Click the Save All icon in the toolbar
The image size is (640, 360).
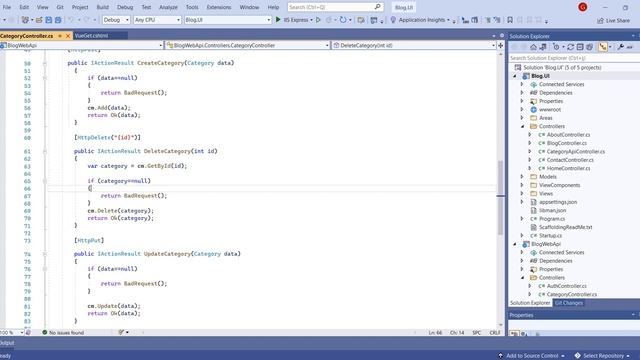pos(58,20)
